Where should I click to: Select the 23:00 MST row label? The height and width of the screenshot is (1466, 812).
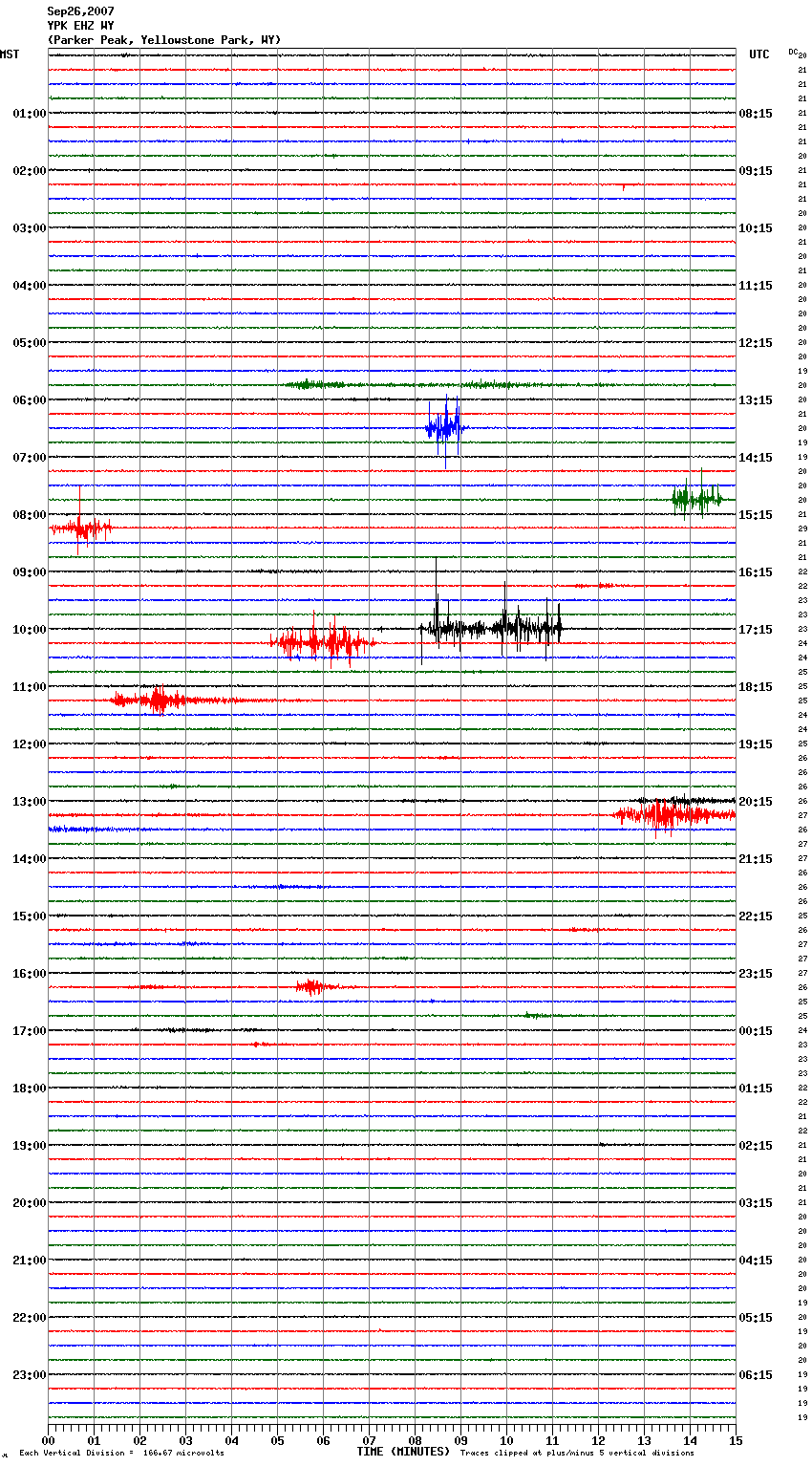pyautogui.click(x=29, y=1375)
